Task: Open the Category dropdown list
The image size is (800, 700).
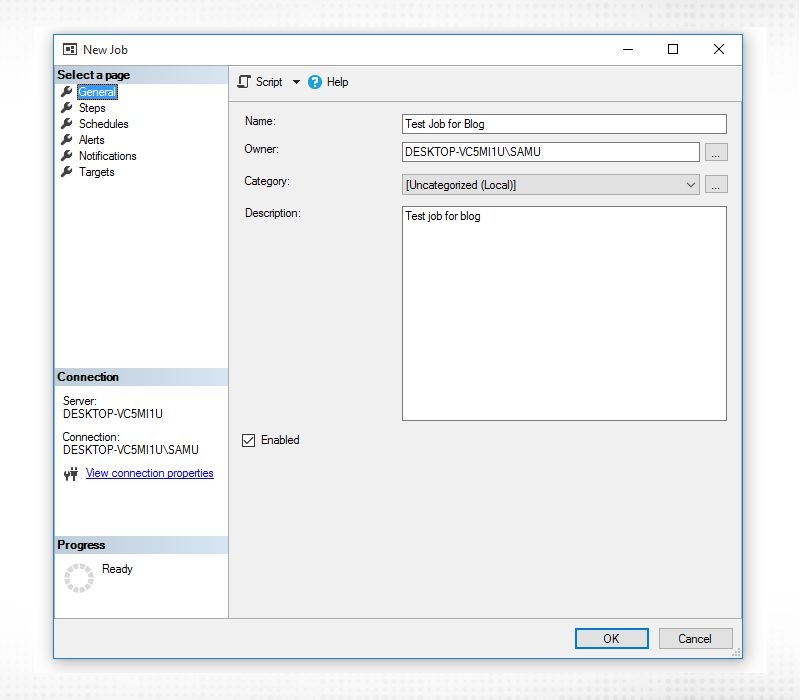Action: 692,184
